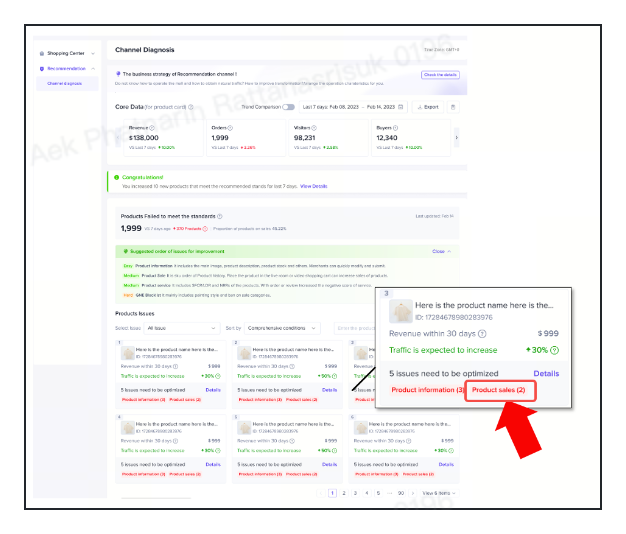Click the Visitors 98,231 metric card
Screen dimensions: 626x534
(329, 138)
